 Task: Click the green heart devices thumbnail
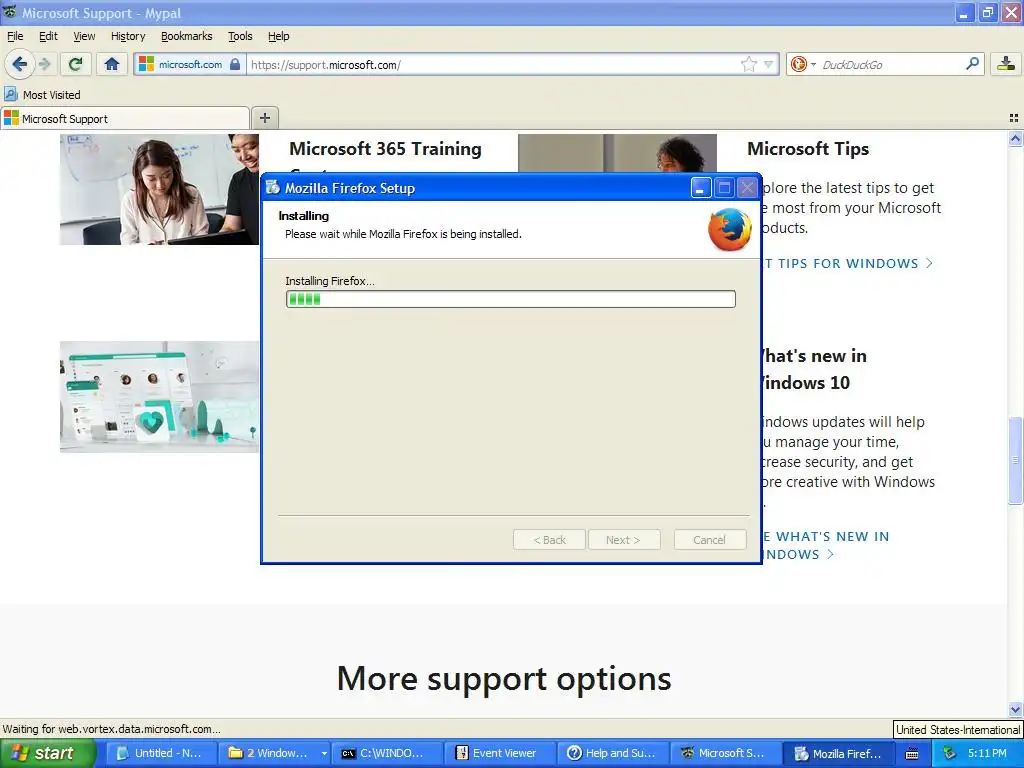(159, 396)
